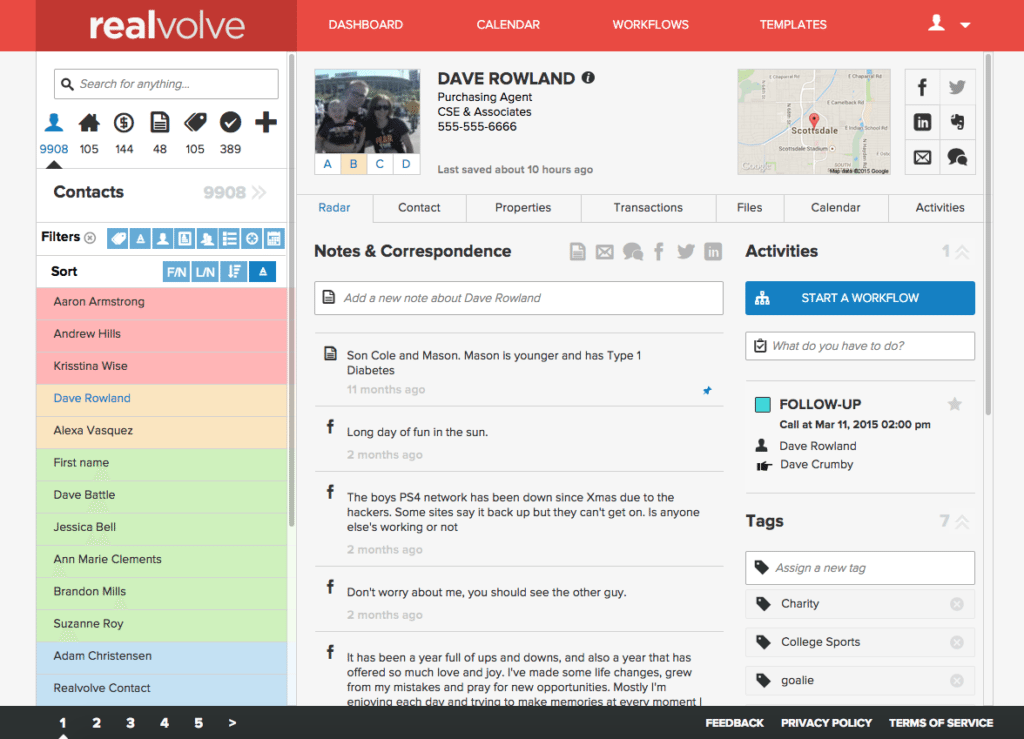Collapse the Tags section chevron

pyautogui.click(x=962, y=522)
